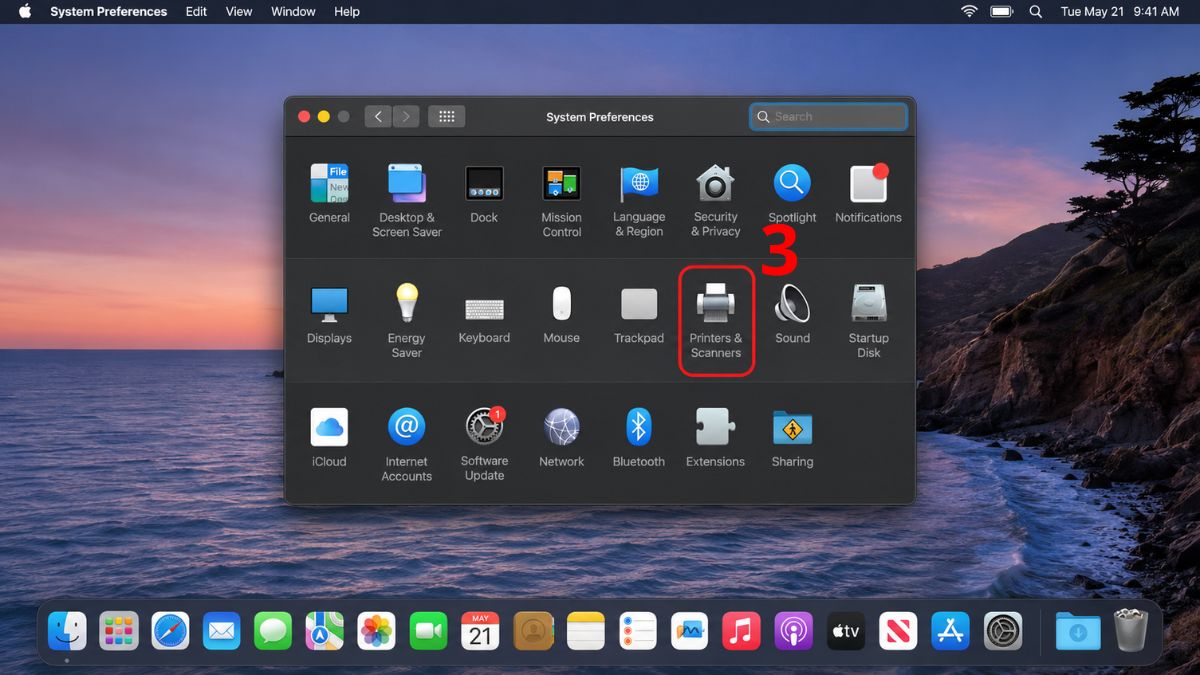
Task: Open Energy Saver preferences
Action: (x=406, y=320)
